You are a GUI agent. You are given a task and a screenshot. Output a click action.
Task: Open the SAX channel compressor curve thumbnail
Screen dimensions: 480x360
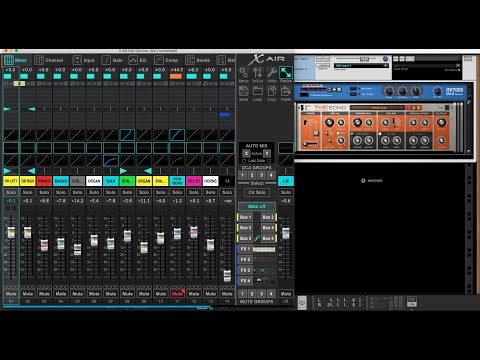pyautogui.click(x=111, y=161)
